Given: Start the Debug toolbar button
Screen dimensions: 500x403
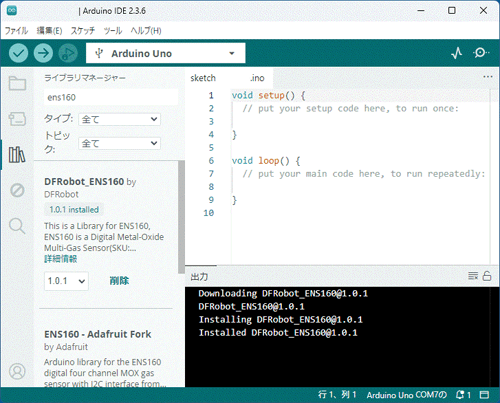Looking at the screenshot, I should click(x=68, y=53).
